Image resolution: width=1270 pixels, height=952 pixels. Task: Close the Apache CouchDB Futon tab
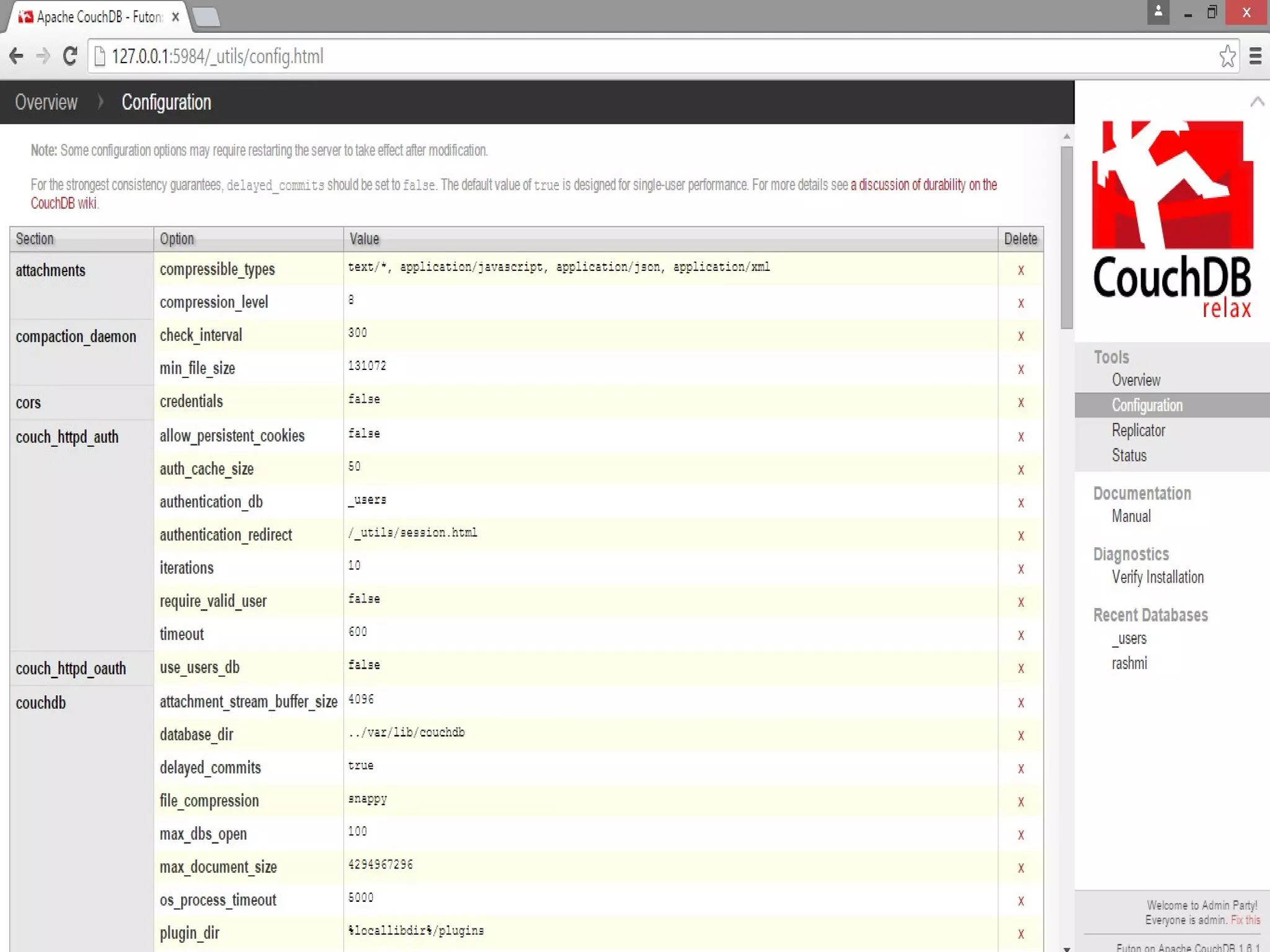tap(175, 17)
